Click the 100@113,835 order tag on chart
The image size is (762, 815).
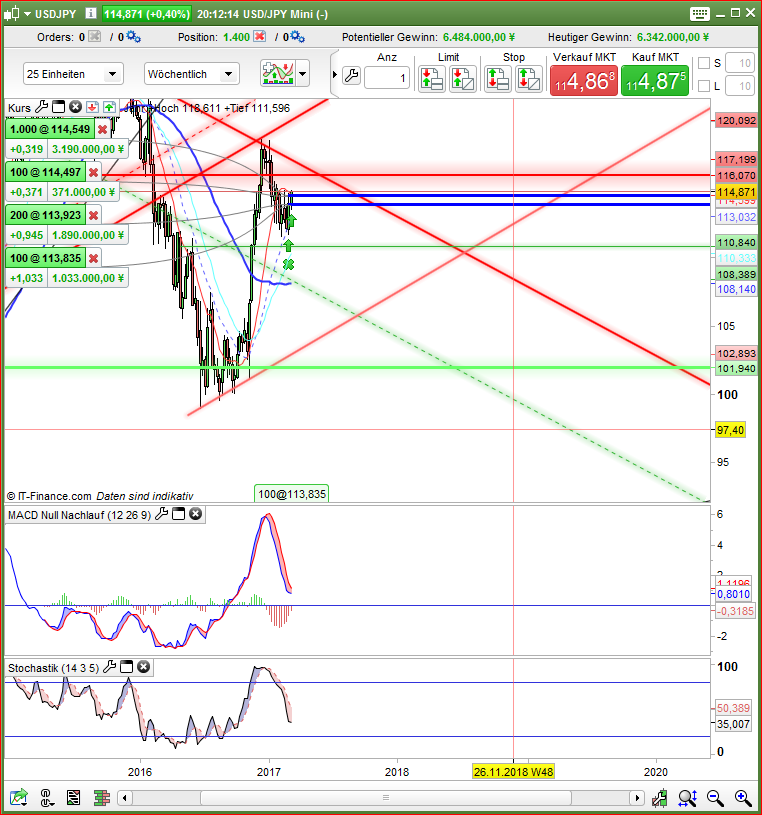292,494
